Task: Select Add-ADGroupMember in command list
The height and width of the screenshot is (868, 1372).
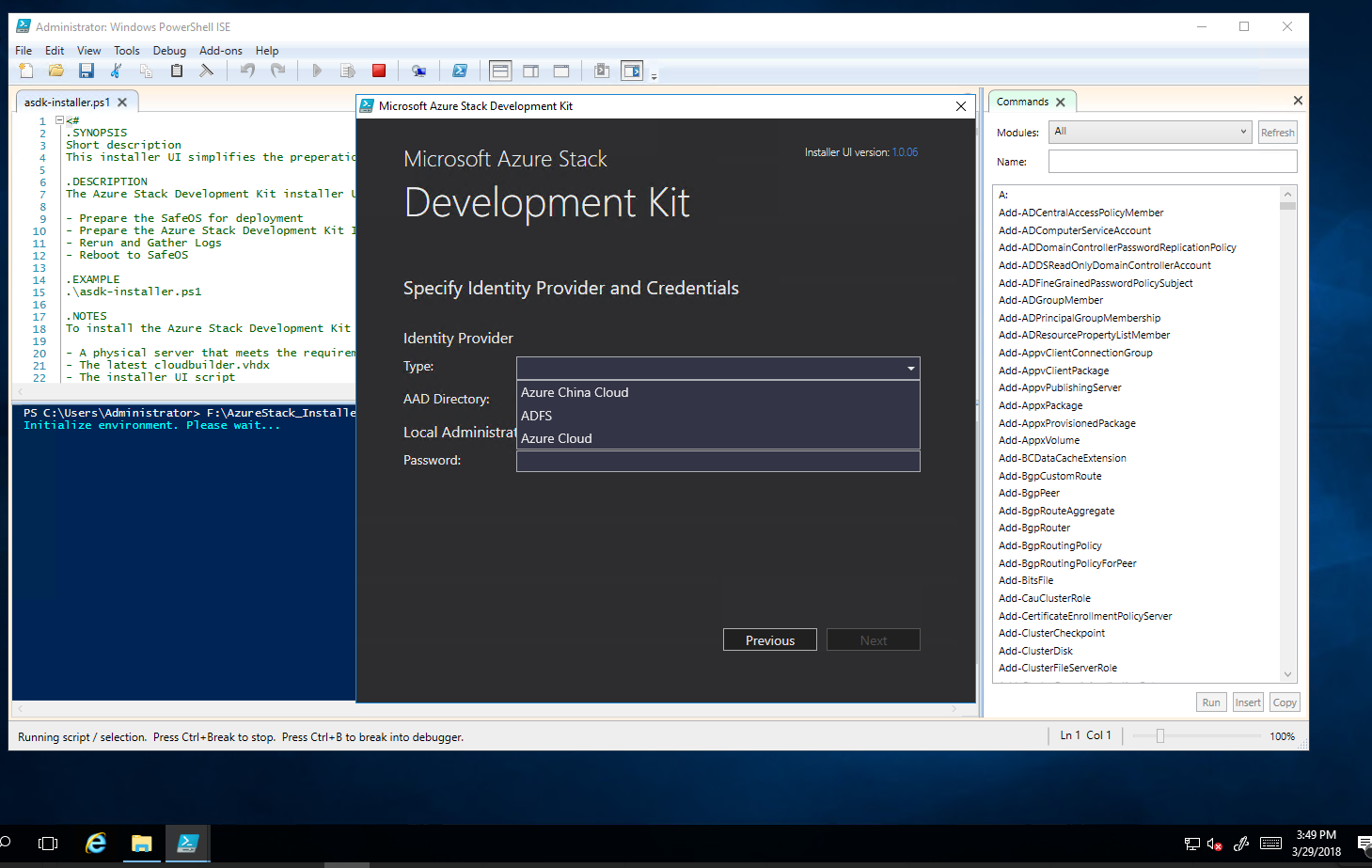Action: coord(1050,300)
